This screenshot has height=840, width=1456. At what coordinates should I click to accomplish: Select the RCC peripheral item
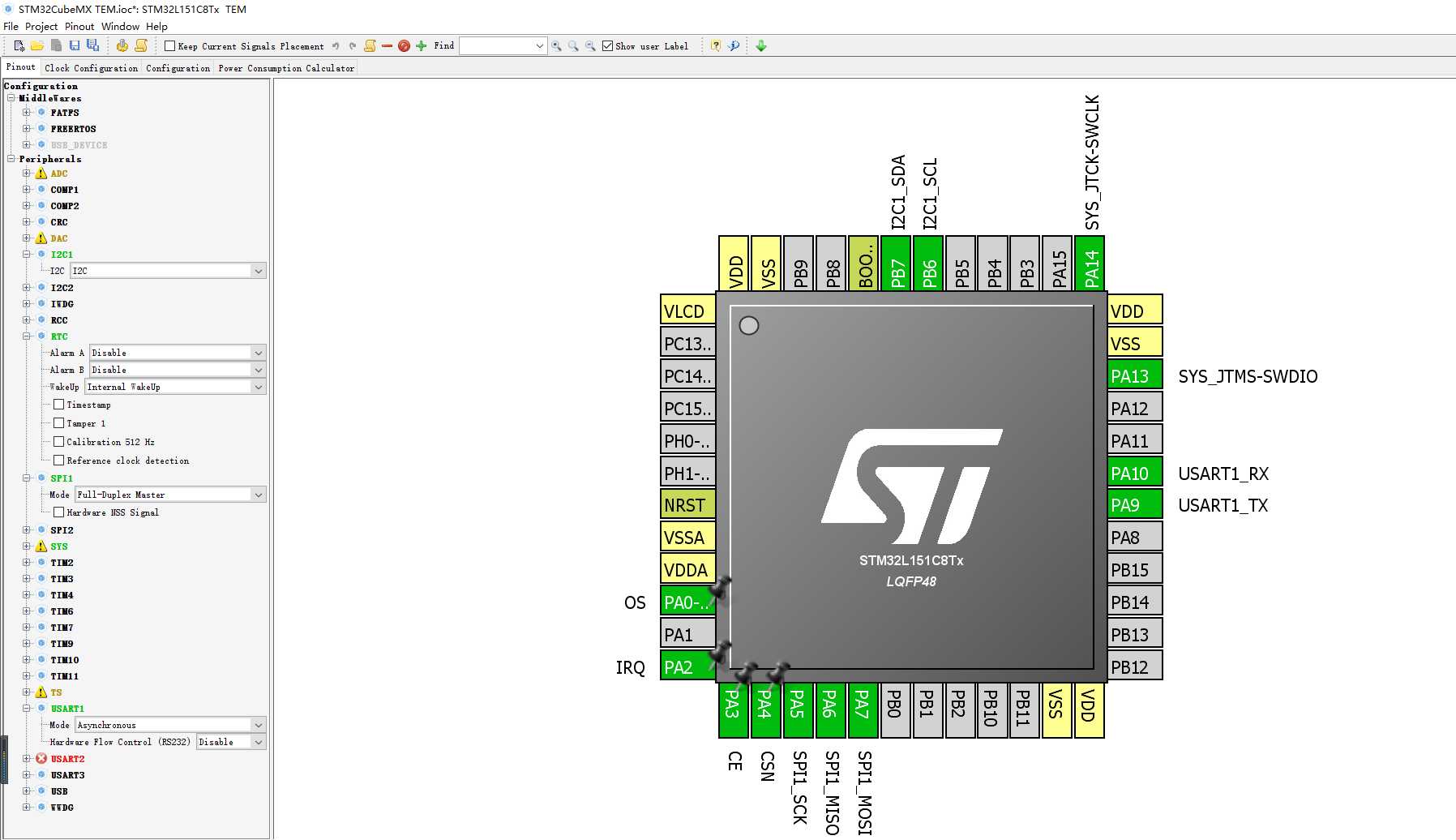pyautogui.click(x=59, y=320)
